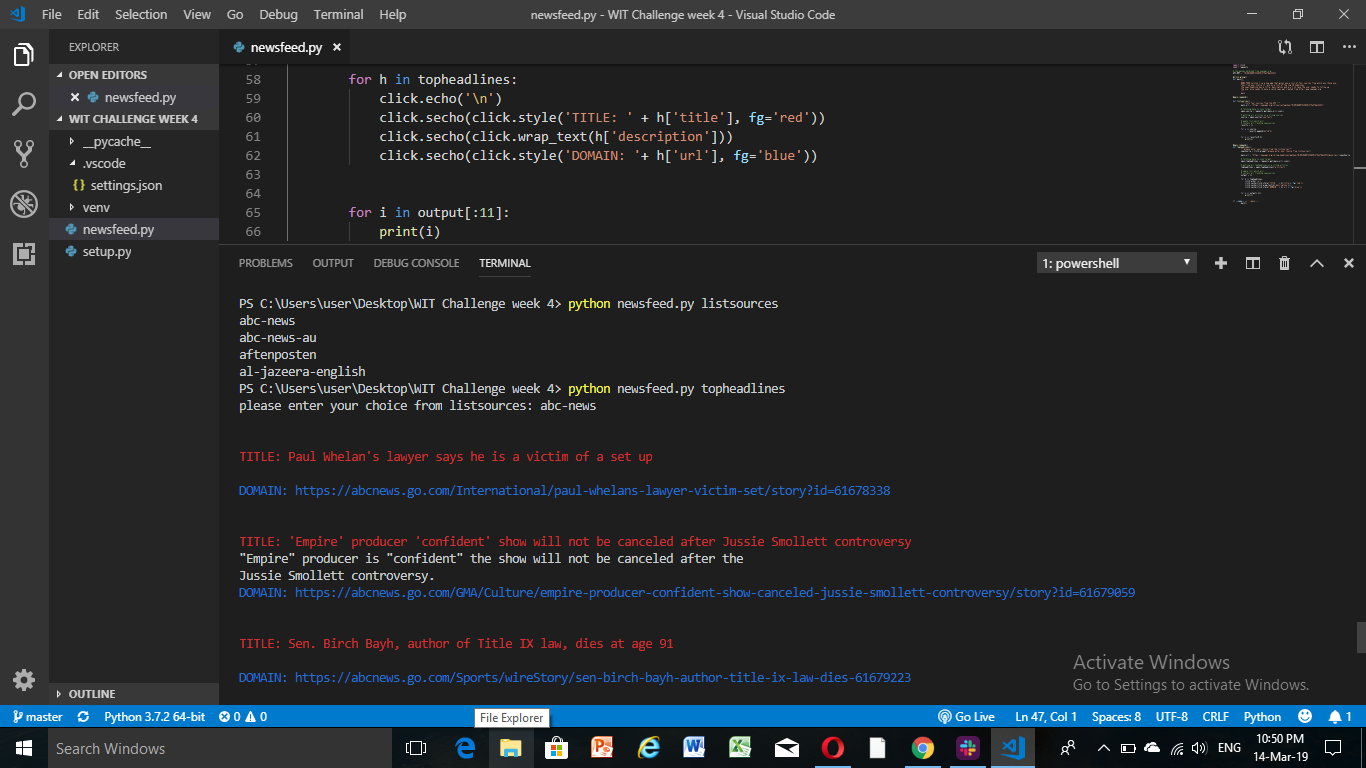Screen dimensions: 1366x768
Task: Open the Help menu
Action: [x=393, y=14]
